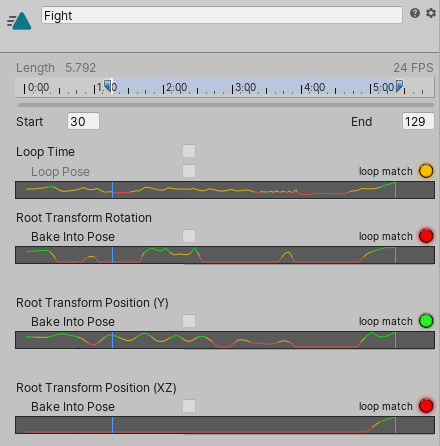Enable Bake Into Pose for Root Transform Rotation

(189, 236)
